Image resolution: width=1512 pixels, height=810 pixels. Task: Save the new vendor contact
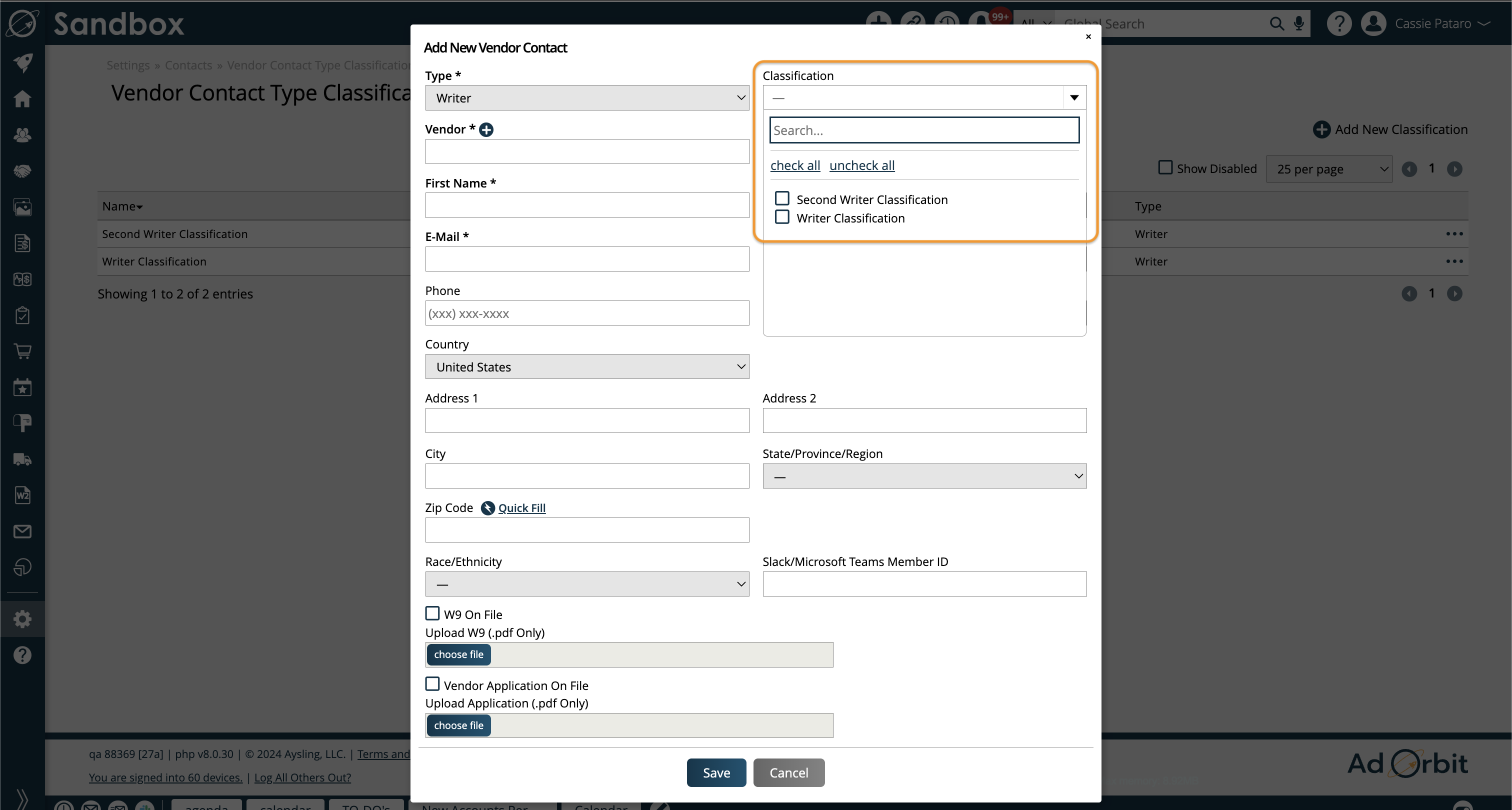coord(715,772)
